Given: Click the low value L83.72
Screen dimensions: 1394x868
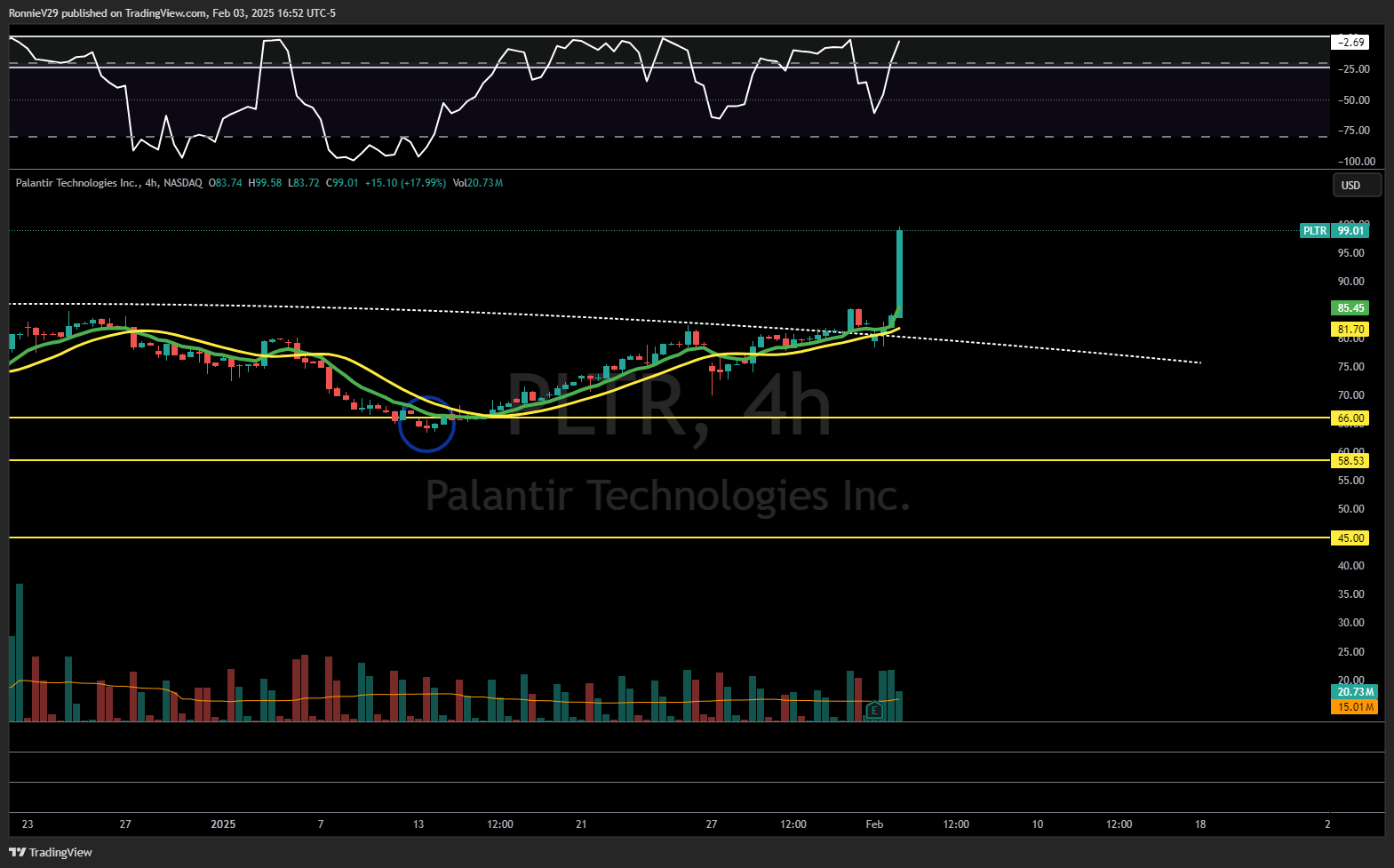Looking at the screenshot, I should tap(304, 183).
